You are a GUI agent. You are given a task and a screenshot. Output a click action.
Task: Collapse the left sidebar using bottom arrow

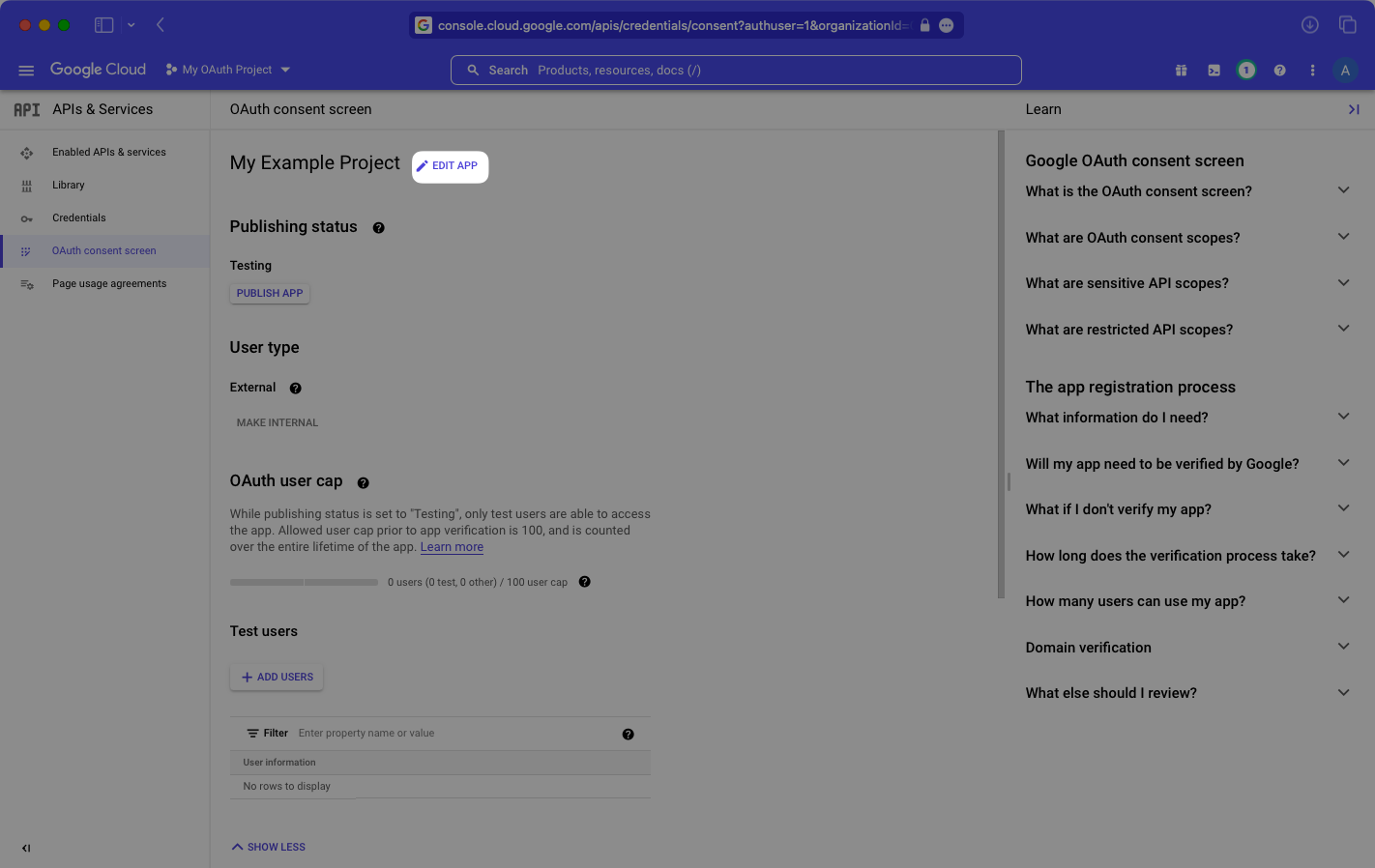coord(26,848)
